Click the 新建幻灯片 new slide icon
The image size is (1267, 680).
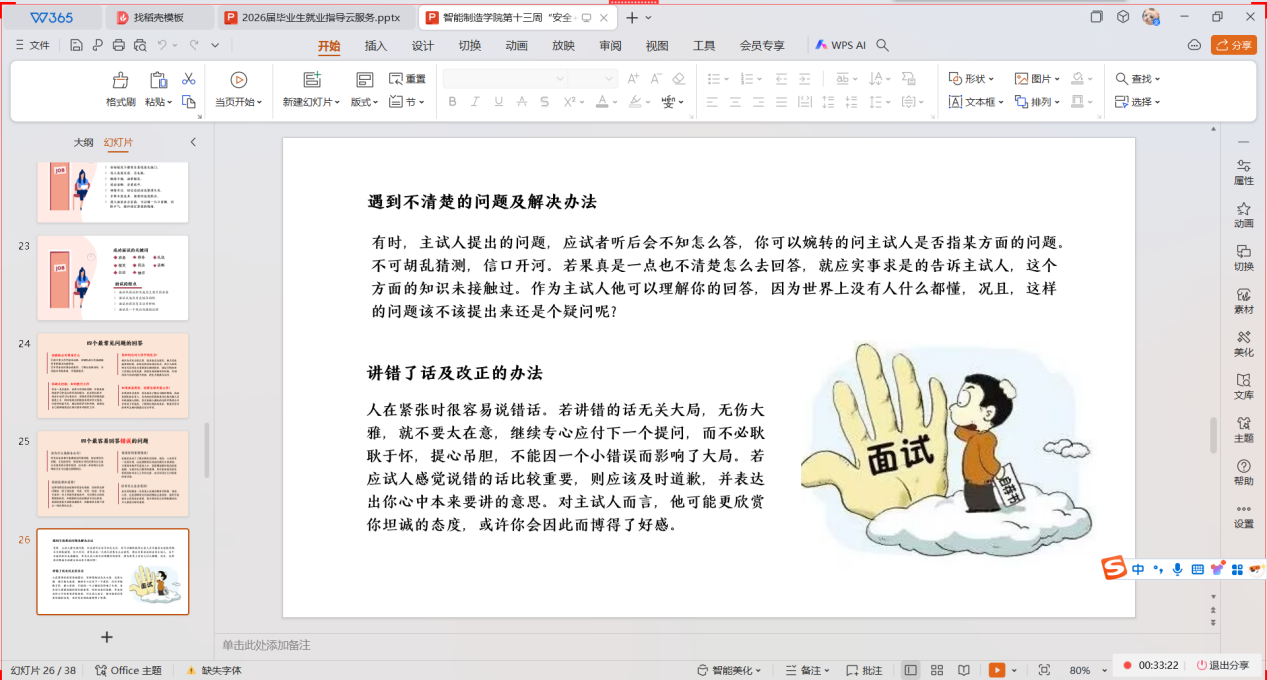(311, 80)
